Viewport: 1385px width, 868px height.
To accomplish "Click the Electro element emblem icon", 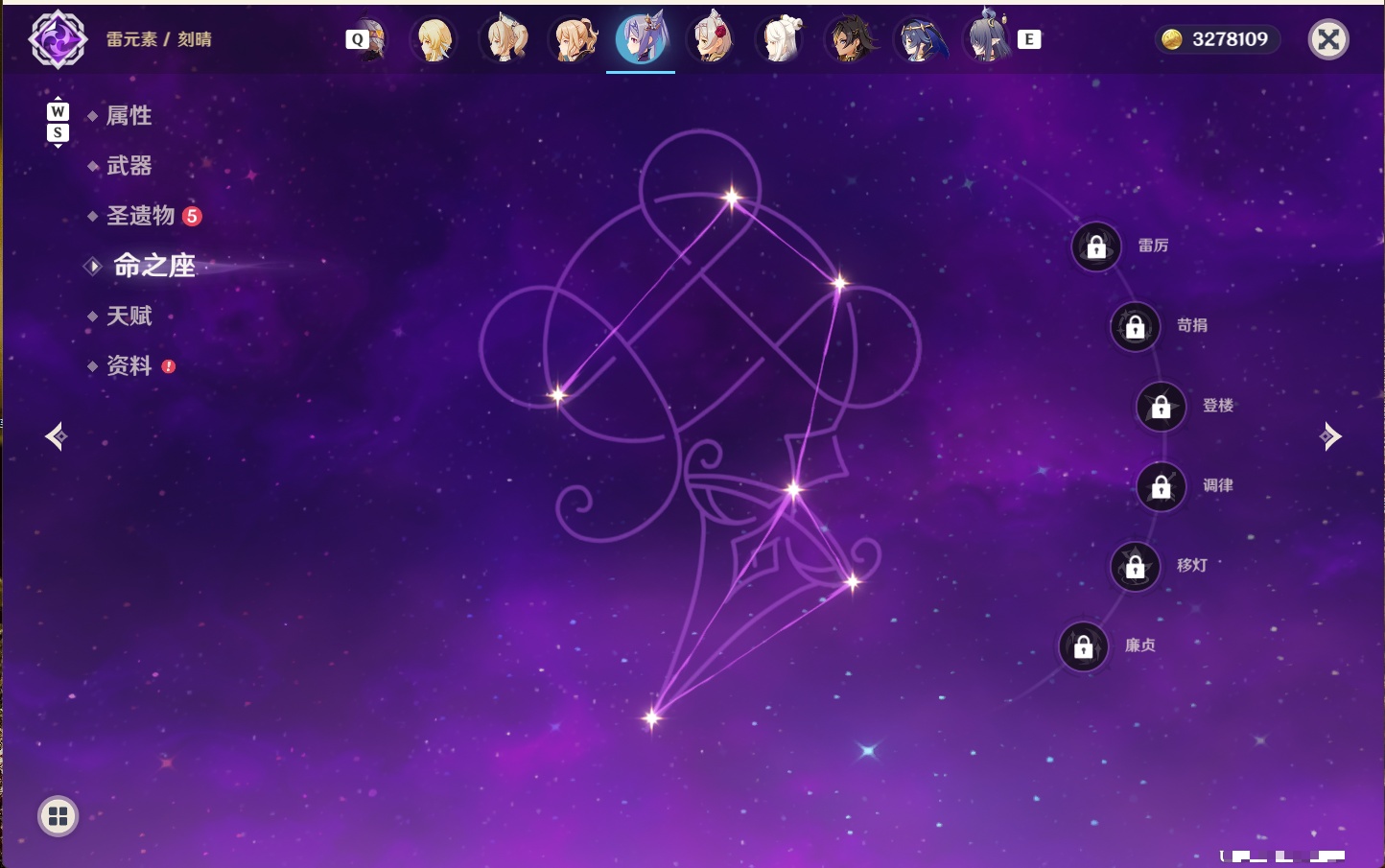I will click(x=58, y=39).
